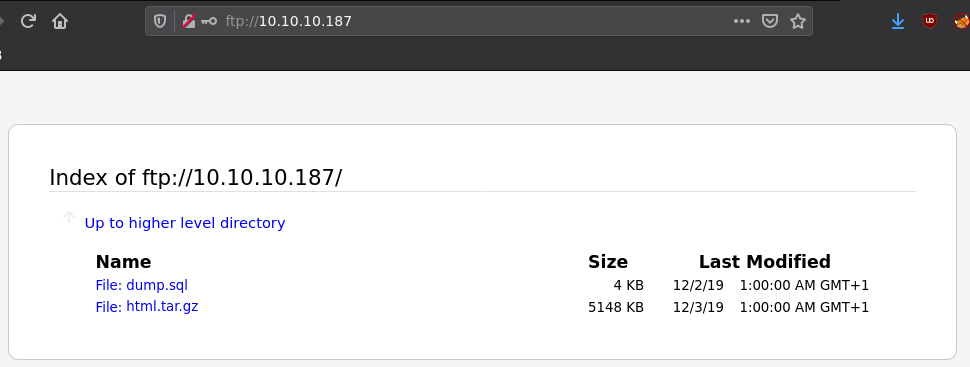This screenshot has height=367, width=970.
Task: Sort listing by Last Modified column
Action: pos(765,262)
